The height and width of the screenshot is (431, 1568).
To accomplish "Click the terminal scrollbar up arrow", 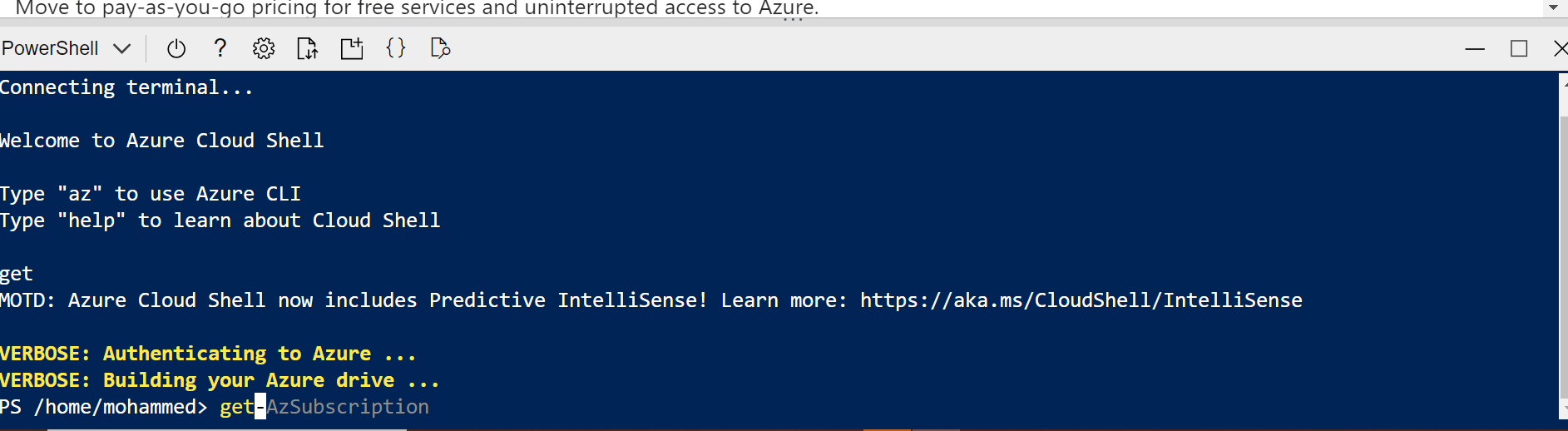I will [x=1563, y=81].
